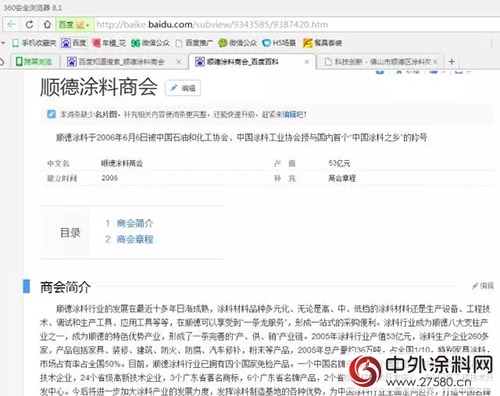Click the 顺德涂料商会 value beside 中文名

pyautogui.click(x=122, y=163)
